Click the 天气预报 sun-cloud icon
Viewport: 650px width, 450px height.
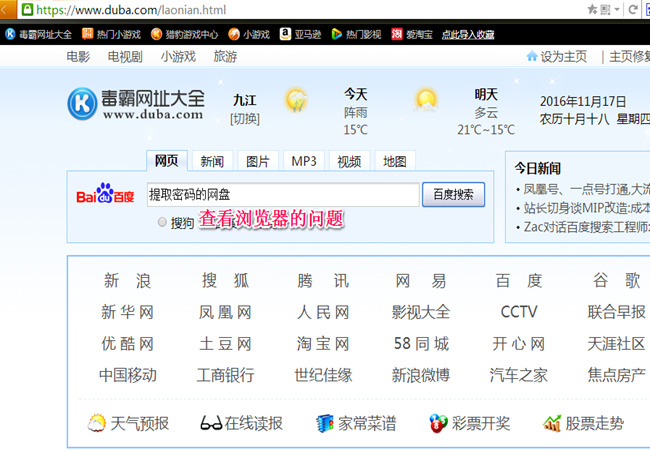coord(97,423)
